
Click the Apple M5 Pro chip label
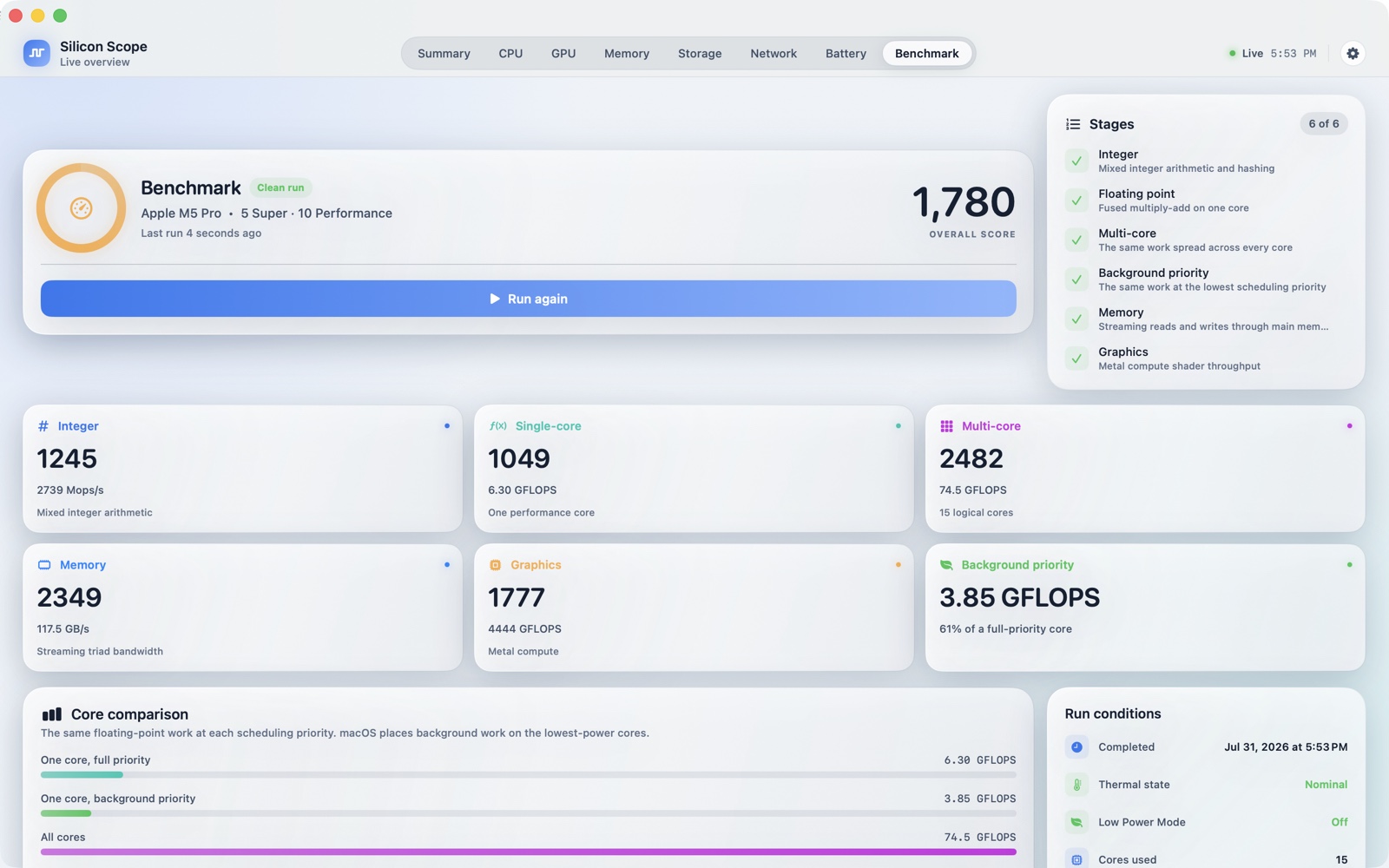[181, 214]
